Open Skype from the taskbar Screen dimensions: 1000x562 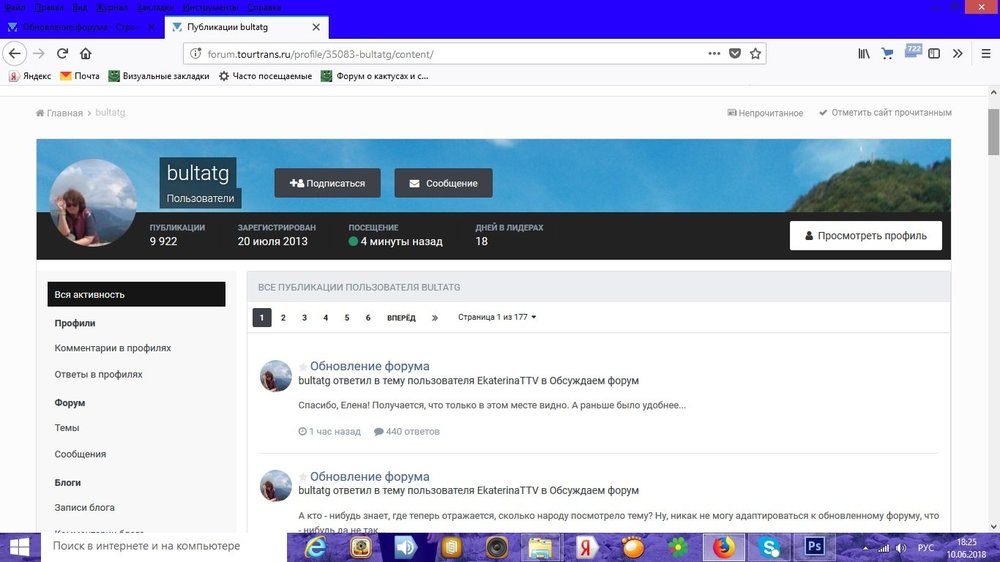[769, 547]
